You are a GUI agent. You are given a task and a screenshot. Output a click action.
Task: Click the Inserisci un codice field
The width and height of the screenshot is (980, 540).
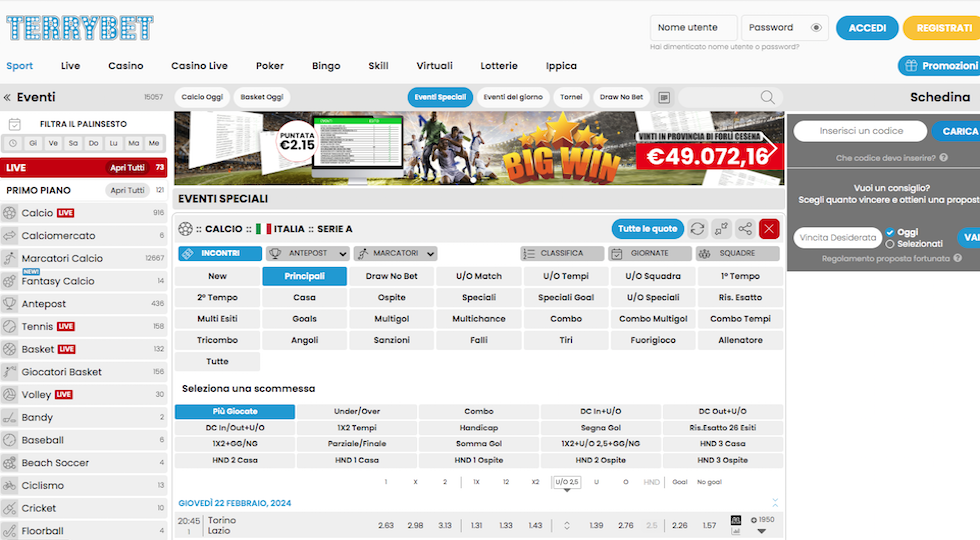pos(860,131)
